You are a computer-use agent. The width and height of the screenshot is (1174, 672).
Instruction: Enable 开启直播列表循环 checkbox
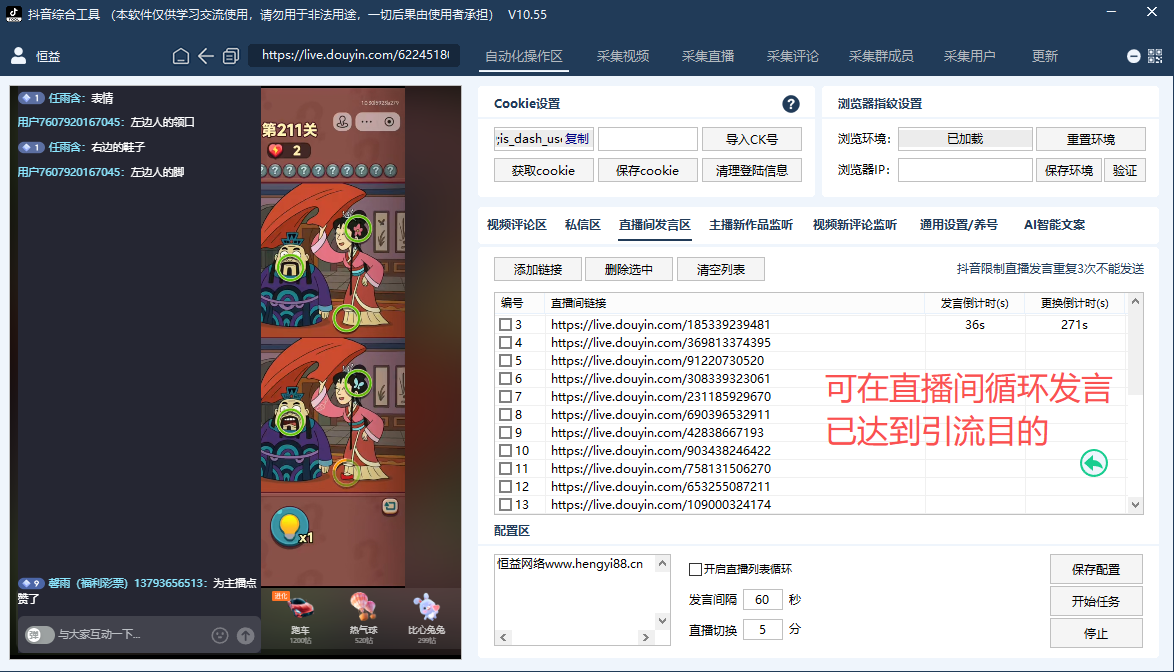click(695, 569)
